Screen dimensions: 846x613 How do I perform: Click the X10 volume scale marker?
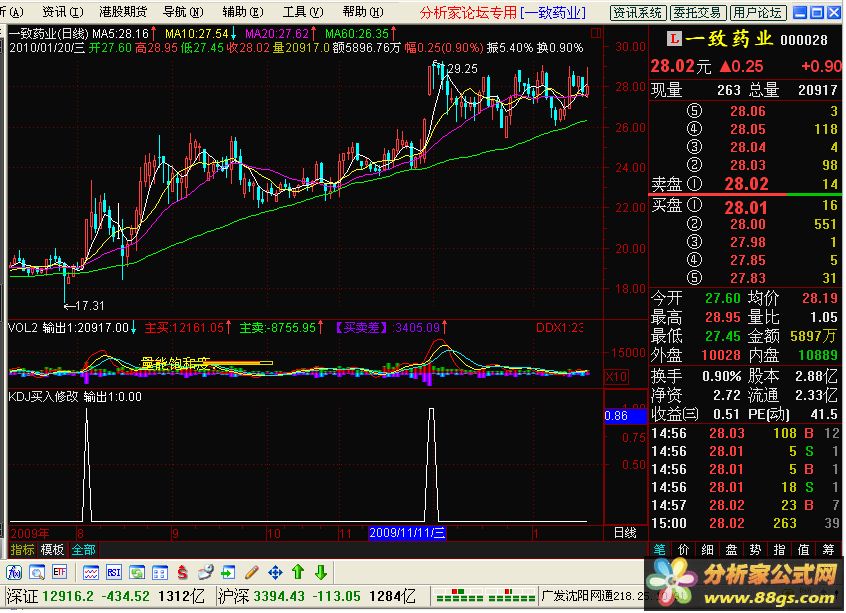616,376
